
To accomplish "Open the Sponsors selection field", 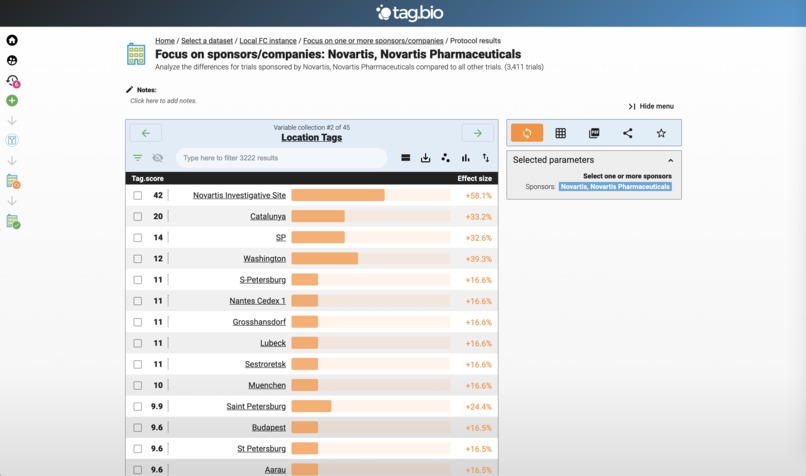I will pos(615,187).
